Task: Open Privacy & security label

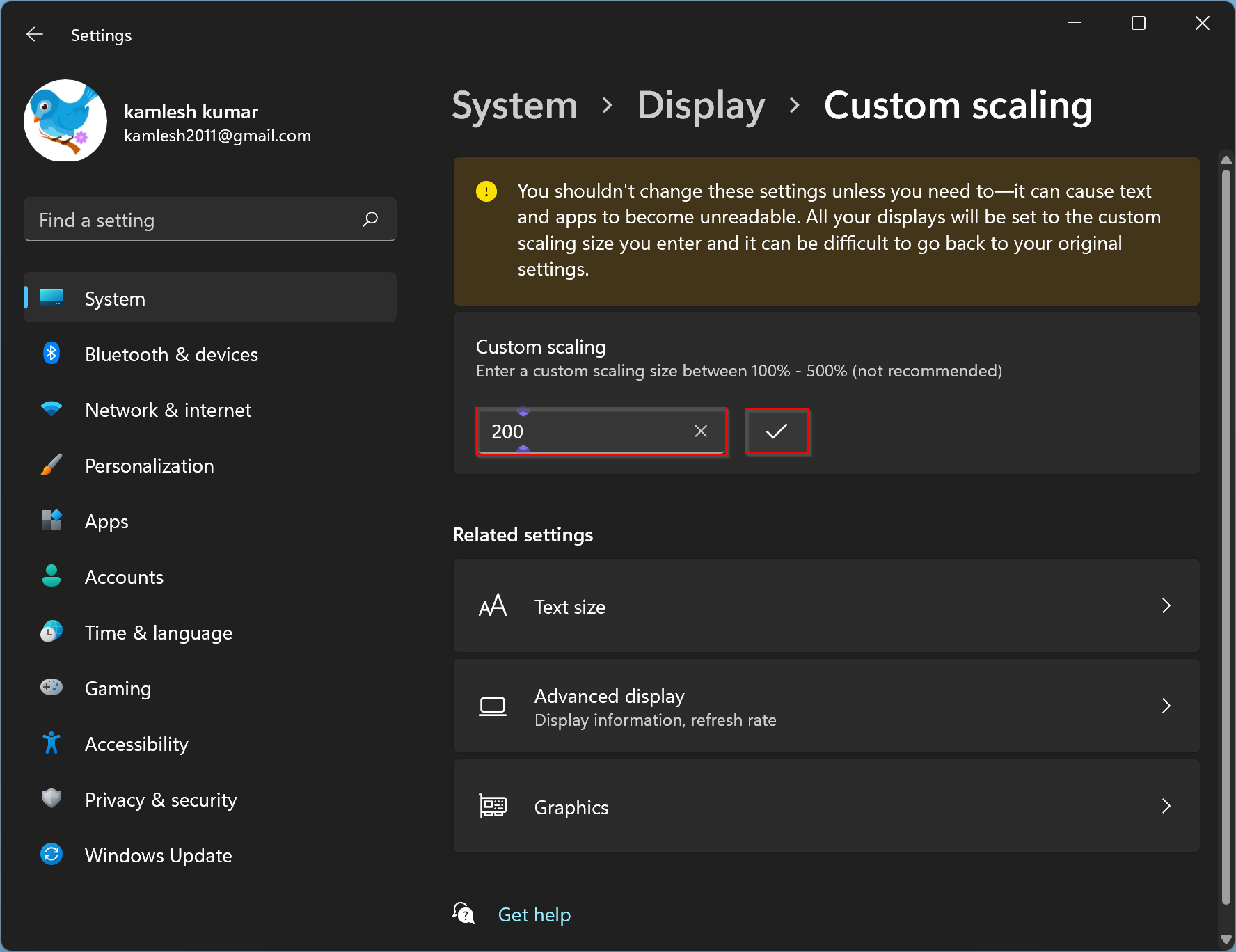Action: (161, 800)
